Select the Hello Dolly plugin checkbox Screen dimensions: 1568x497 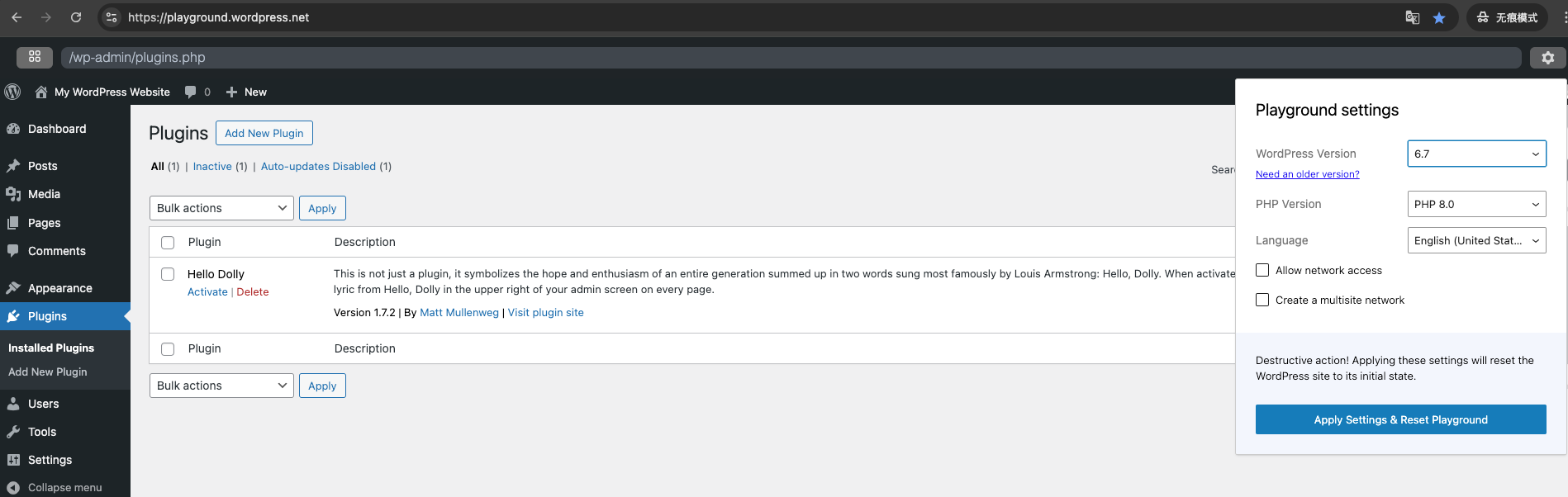[168, 274]
